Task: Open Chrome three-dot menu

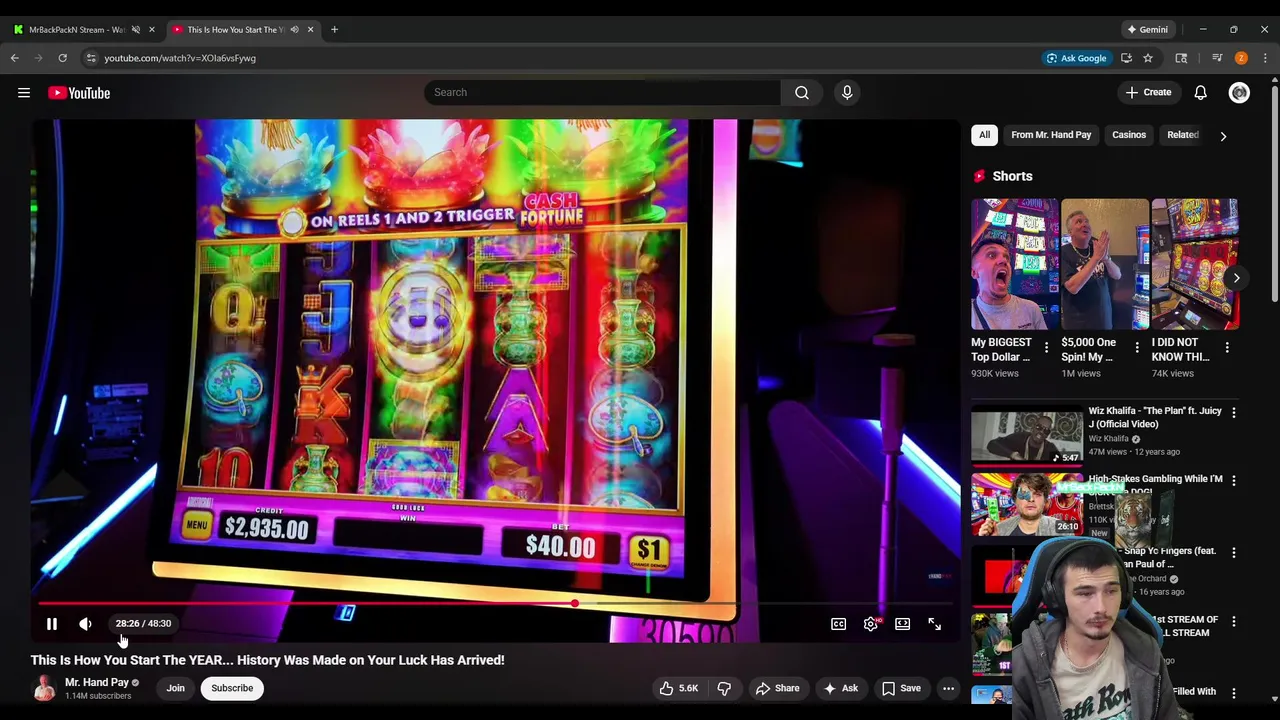Action: point(1265,58)
